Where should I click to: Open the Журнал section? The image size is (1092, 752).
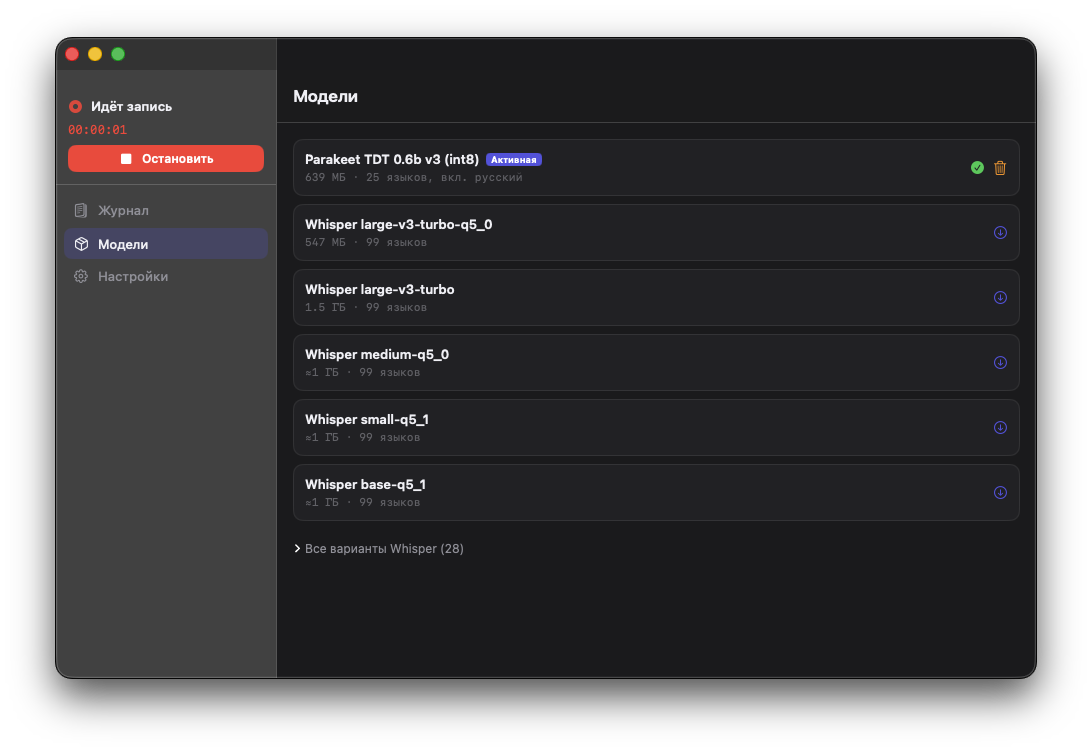(166, 210)
